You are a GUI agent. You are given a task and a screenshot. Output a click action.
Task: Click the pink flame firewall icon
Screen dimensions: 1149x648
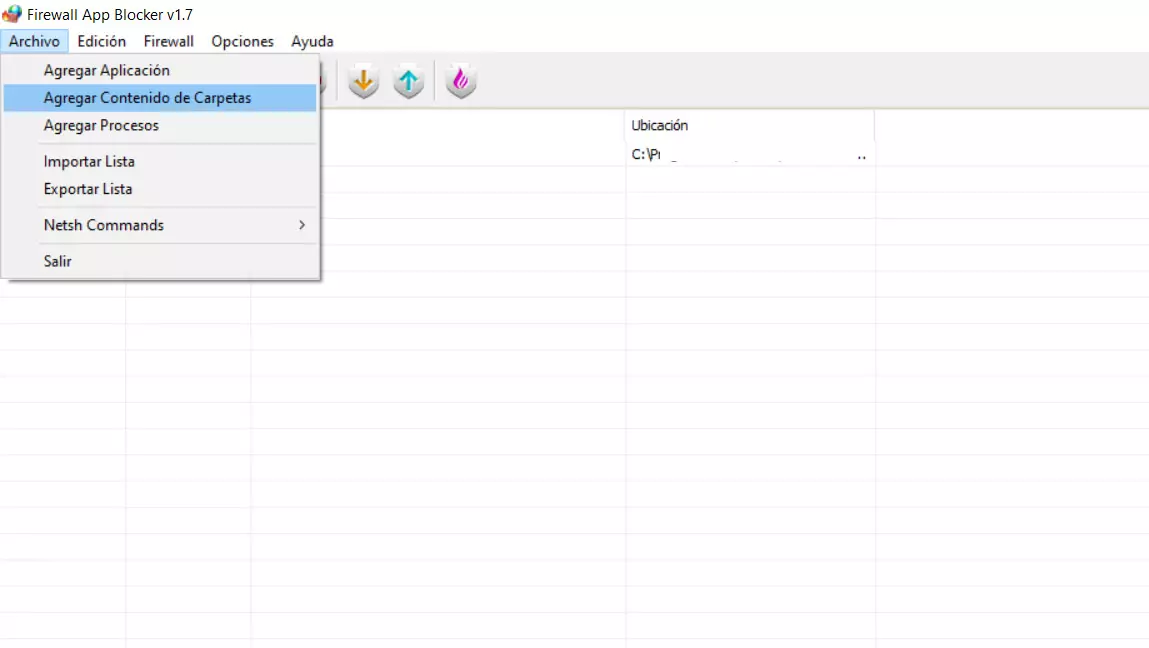click(461, 81)
